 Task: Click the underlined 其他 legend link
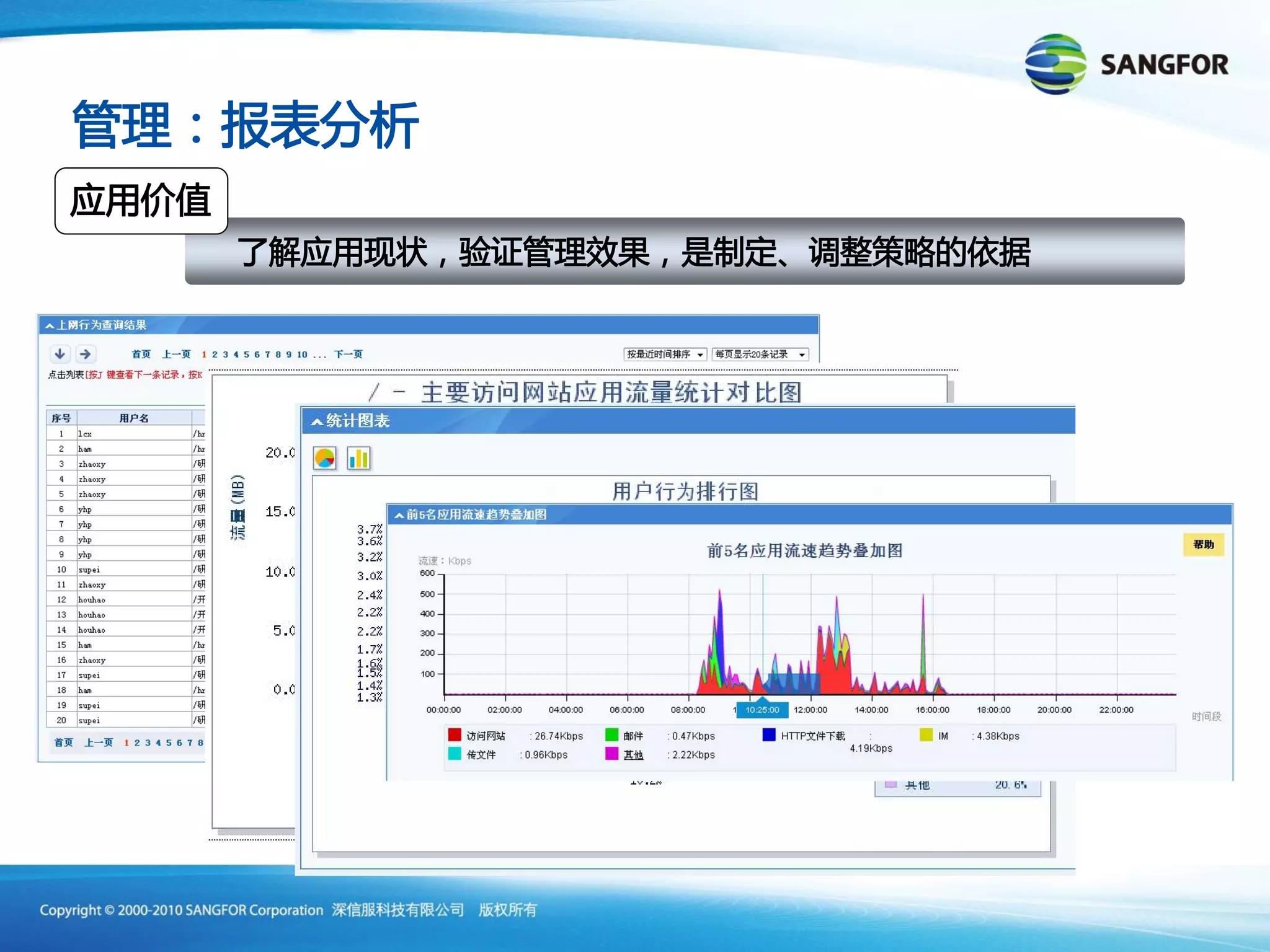[x=633, y=755]
